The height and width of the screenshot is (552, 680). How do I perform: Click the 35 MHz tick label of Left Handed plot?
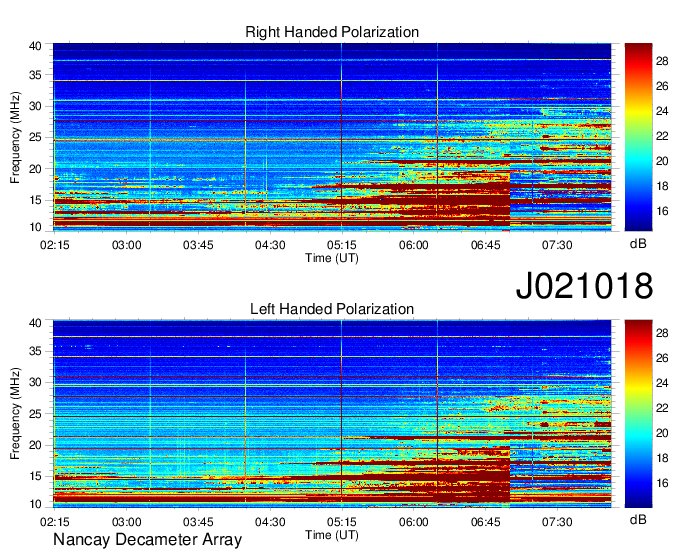tap(35, 351)
